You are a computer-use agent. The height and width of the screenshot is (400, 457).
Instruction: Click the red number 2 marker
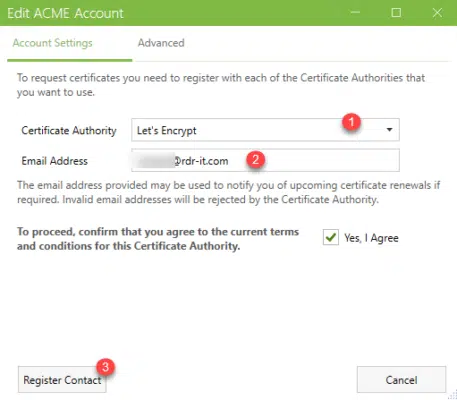click(256, 159)
